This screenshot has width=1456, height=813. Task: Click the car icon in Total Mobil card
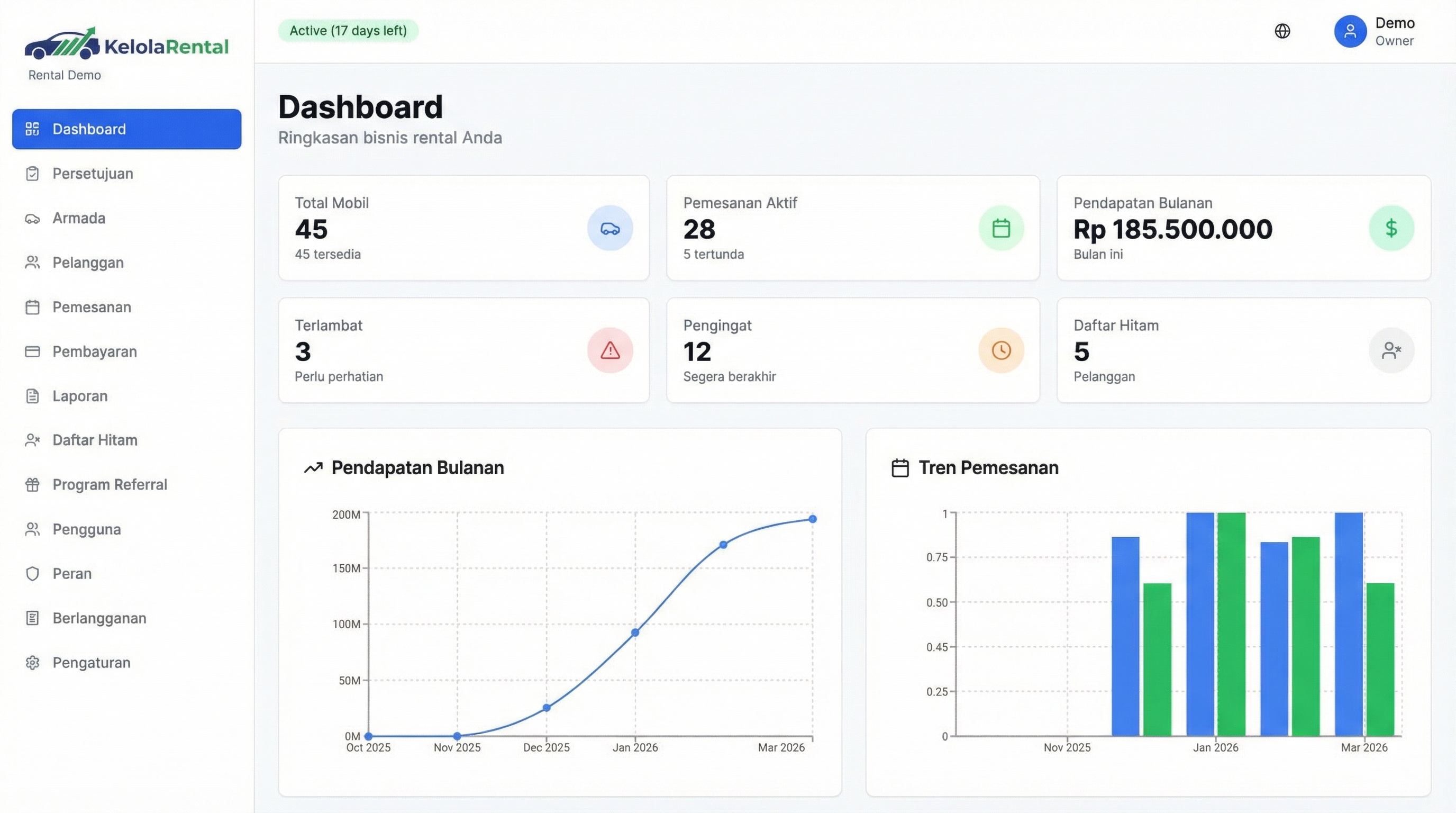click(x=609, y=229)
